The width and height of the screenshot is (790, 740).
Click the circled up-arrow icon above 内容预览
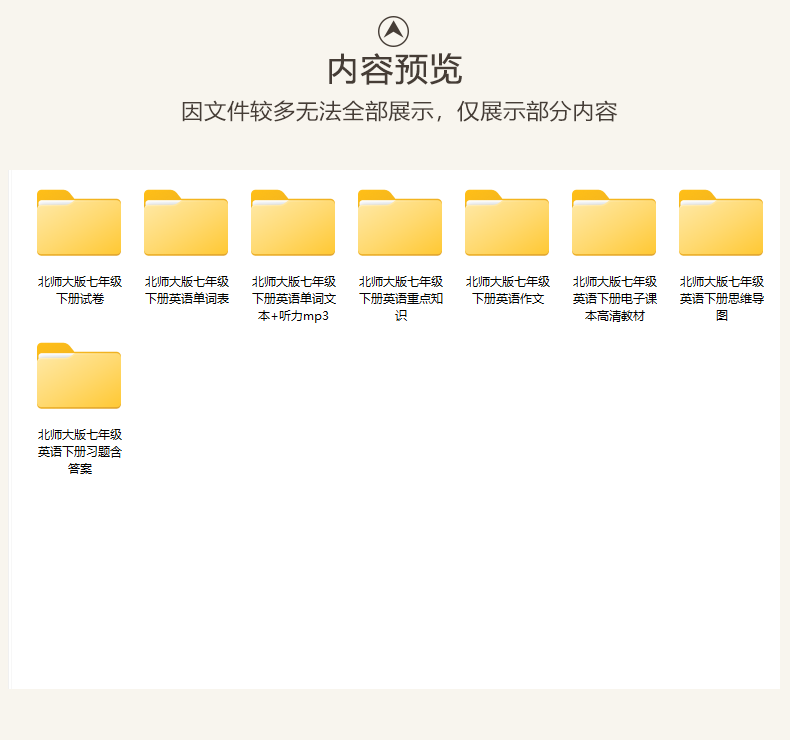(x=393, y=31)
